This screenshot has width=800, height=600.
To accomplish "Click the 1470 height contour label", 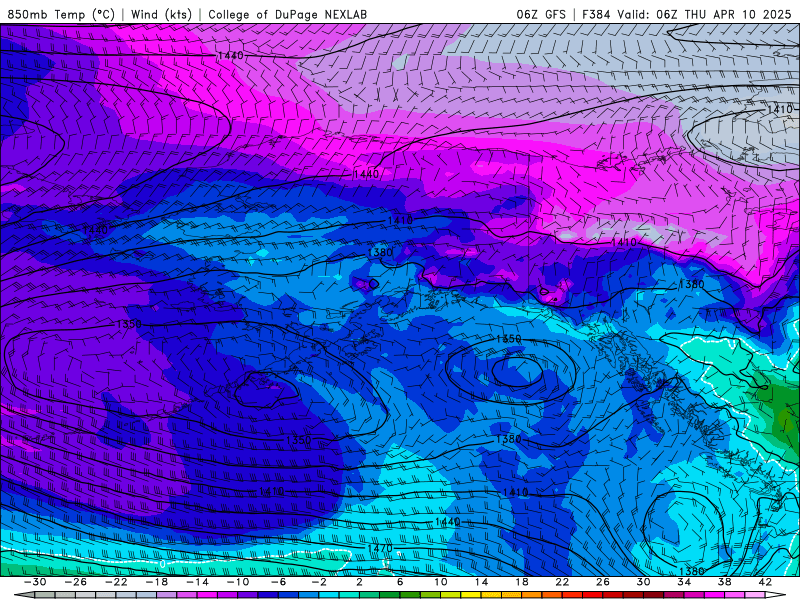I will 379,548.
